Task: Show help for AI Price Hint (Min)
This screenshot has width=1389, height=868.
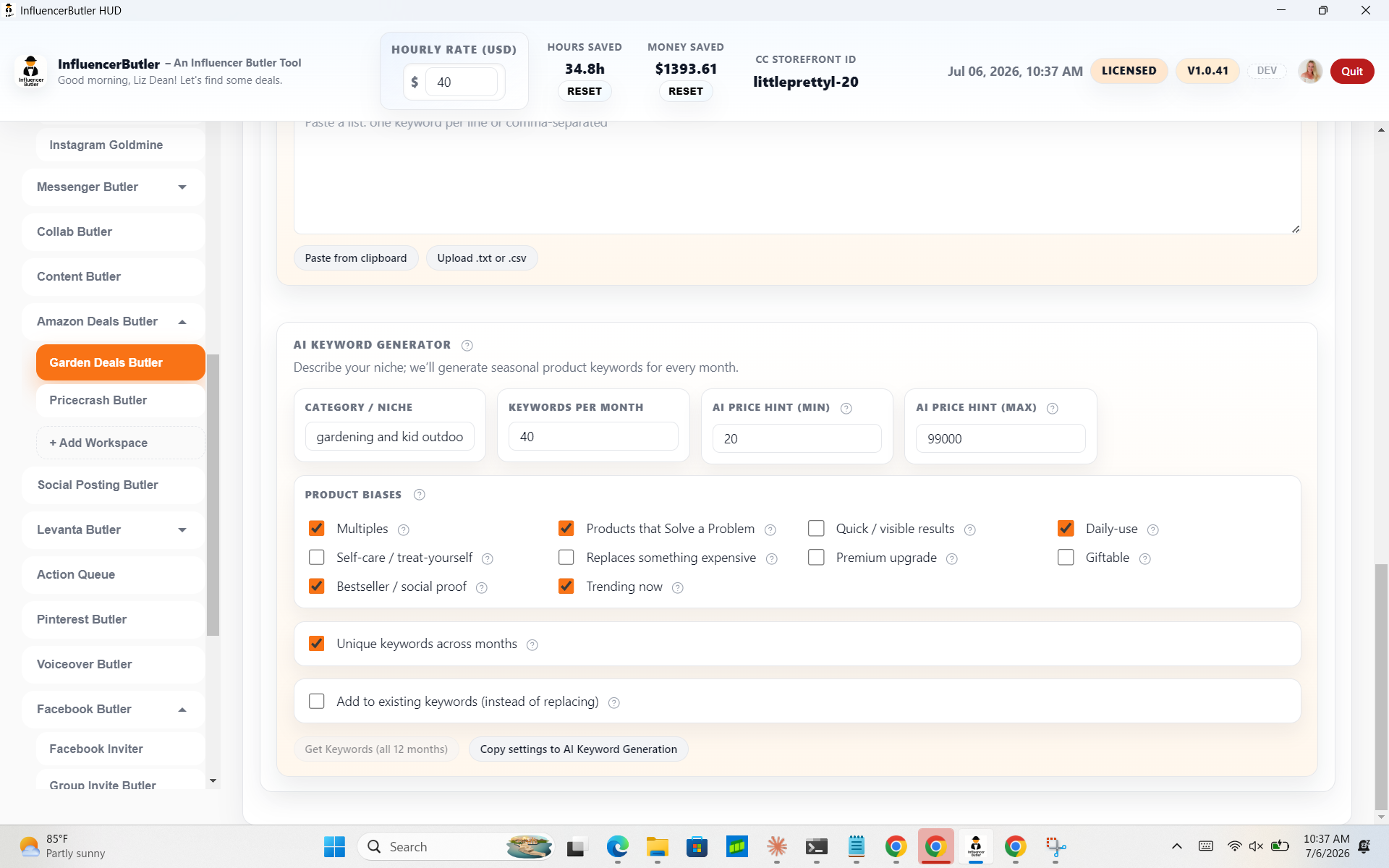Action: (846, 409)
